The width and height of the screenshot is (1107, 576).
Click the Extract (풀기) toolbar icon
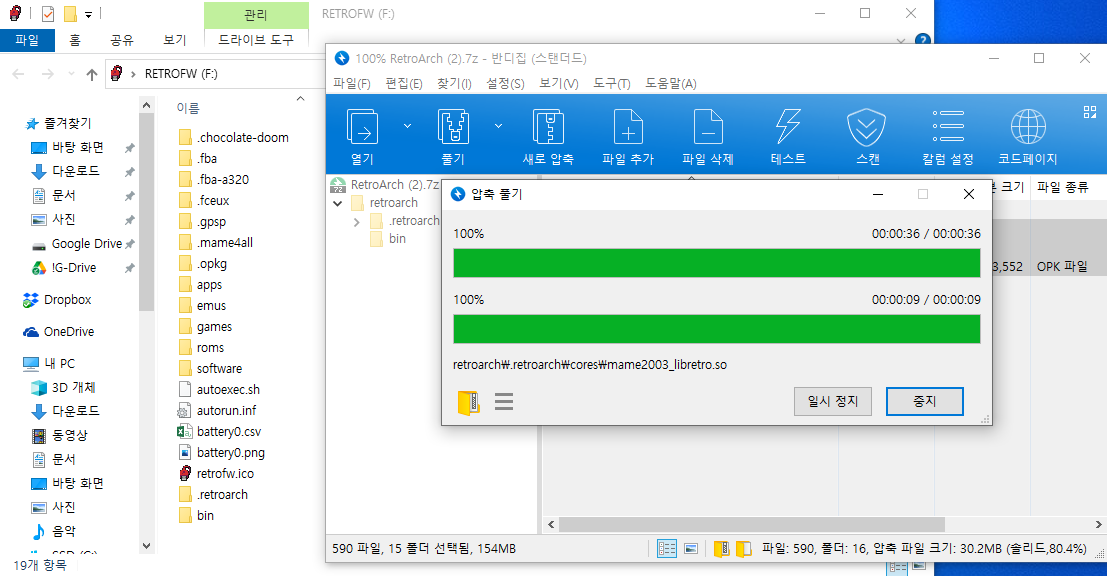pos(453,128)
